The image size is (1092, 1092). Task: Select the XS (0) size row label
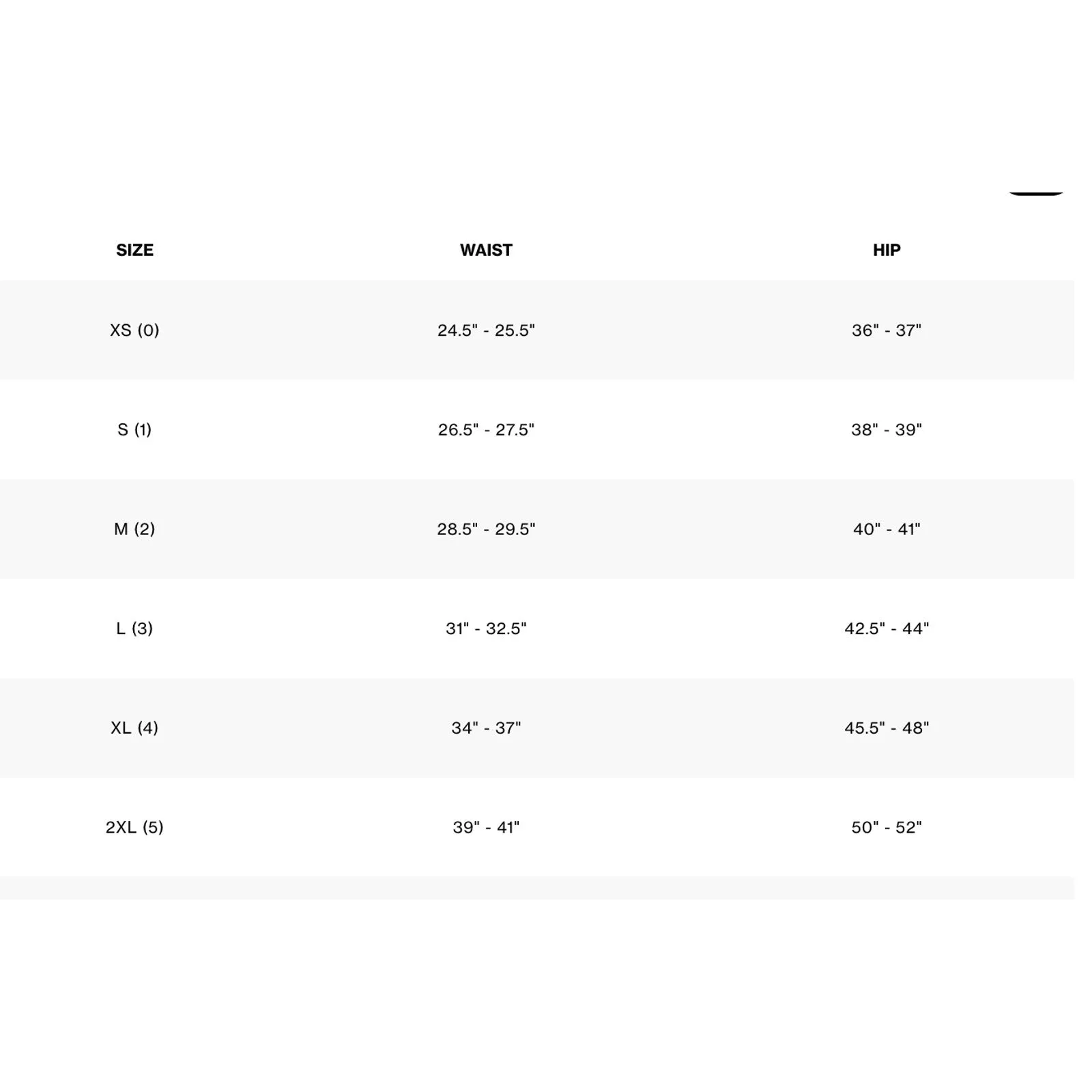click(134, 330)
